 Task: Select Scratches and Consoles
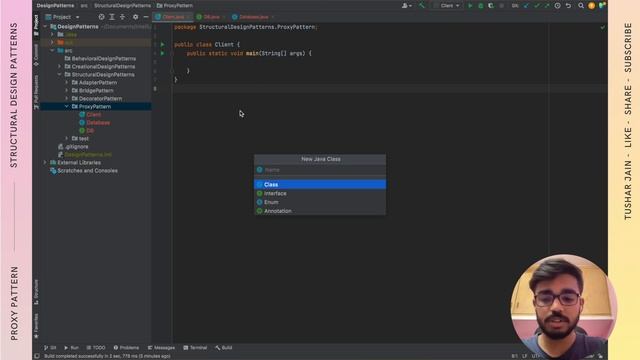pos(84,171)
